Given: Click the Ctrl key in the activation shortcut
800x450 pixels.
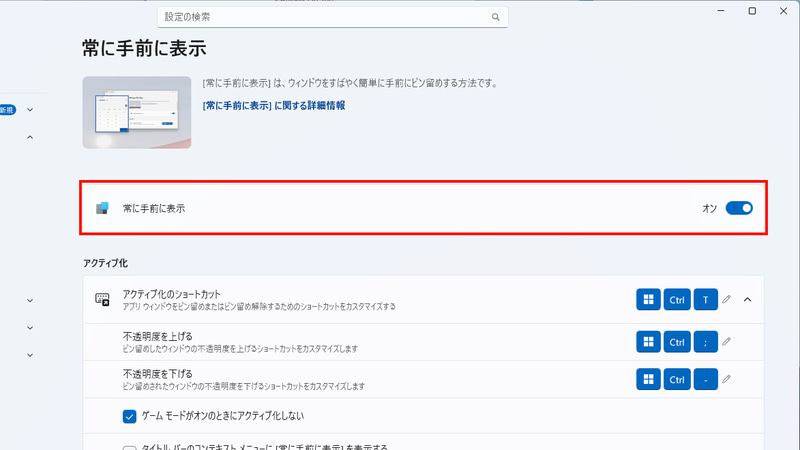Looking at the screenshot, I should [x=677, y=299].
